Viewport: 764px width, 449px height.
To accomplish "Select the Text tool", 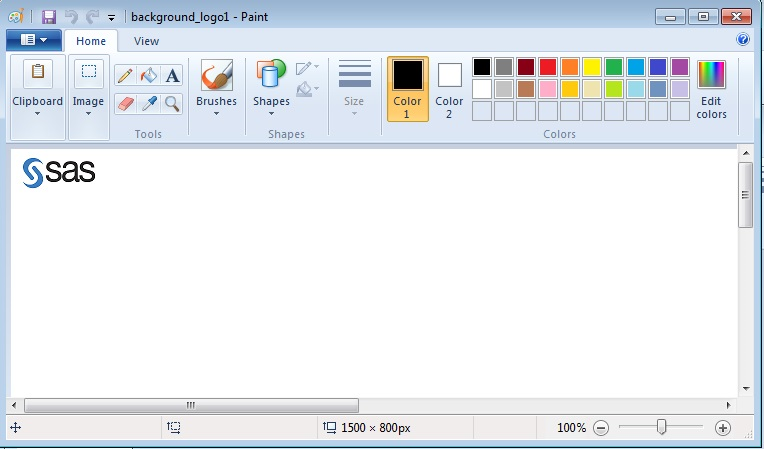I will point(173,76).
